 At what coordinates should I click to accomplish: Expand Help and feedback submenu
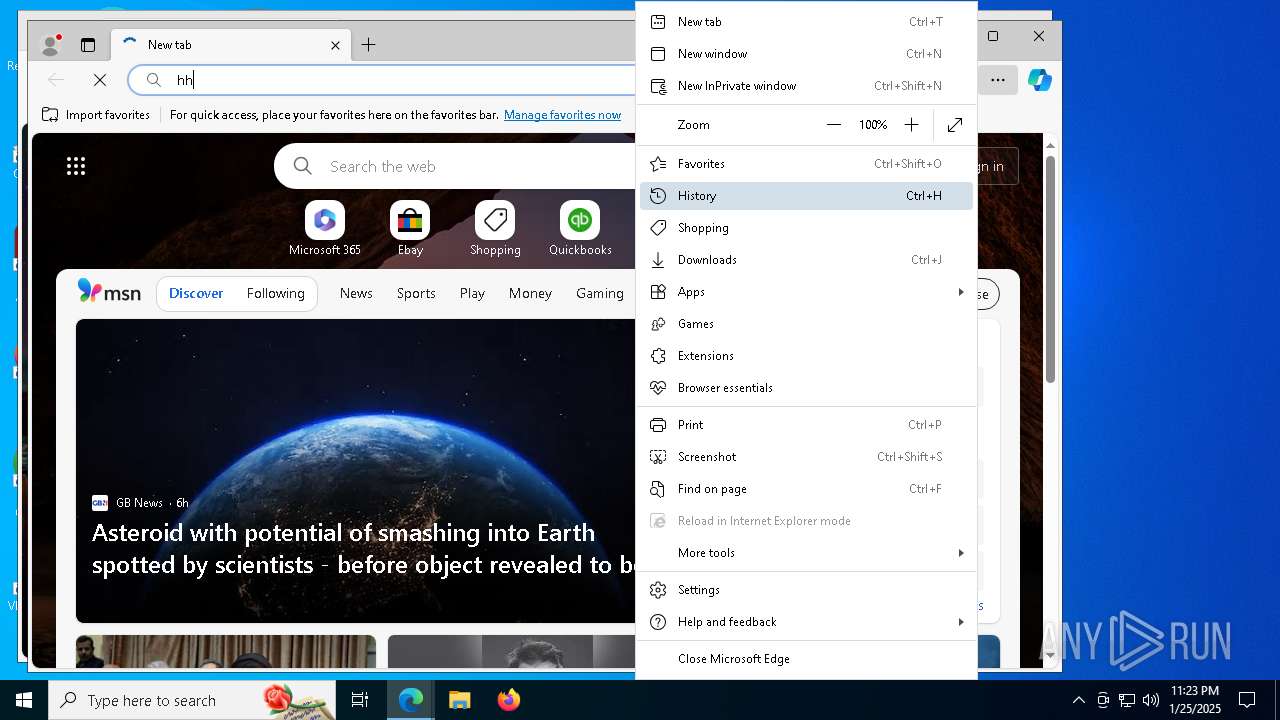806,622
